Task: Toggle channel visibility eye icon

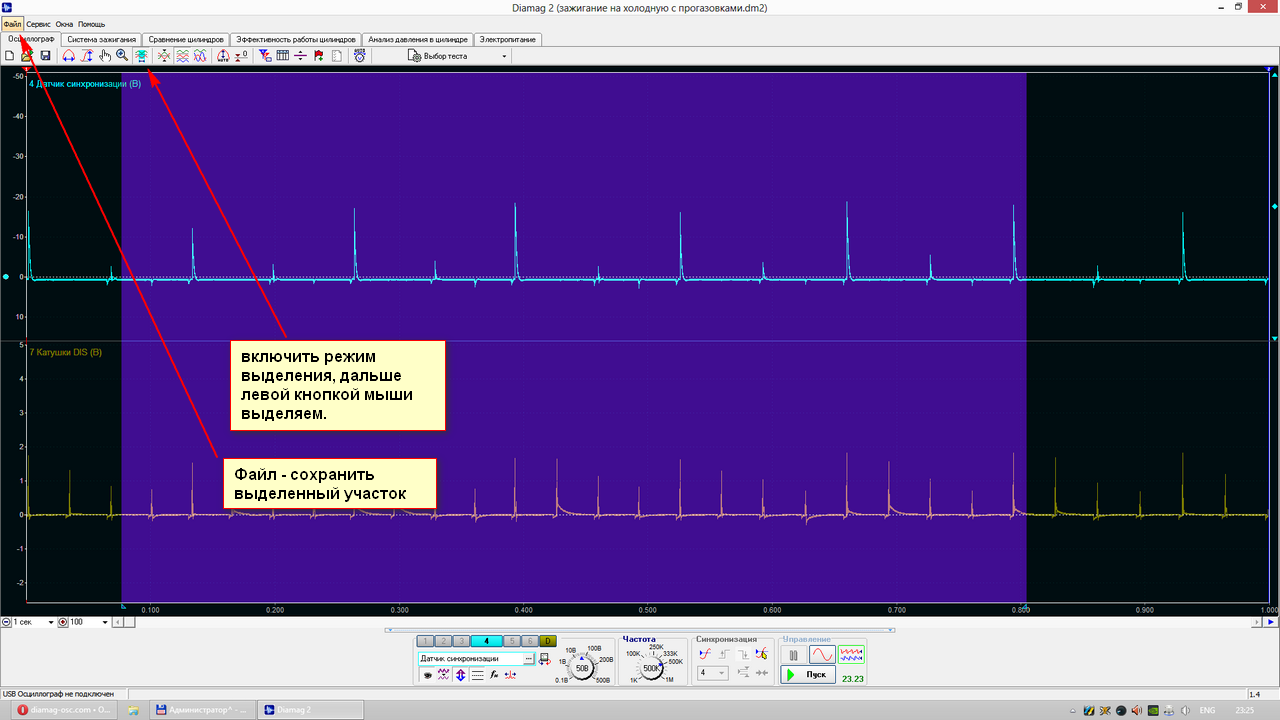Action: tap(428, 675)
